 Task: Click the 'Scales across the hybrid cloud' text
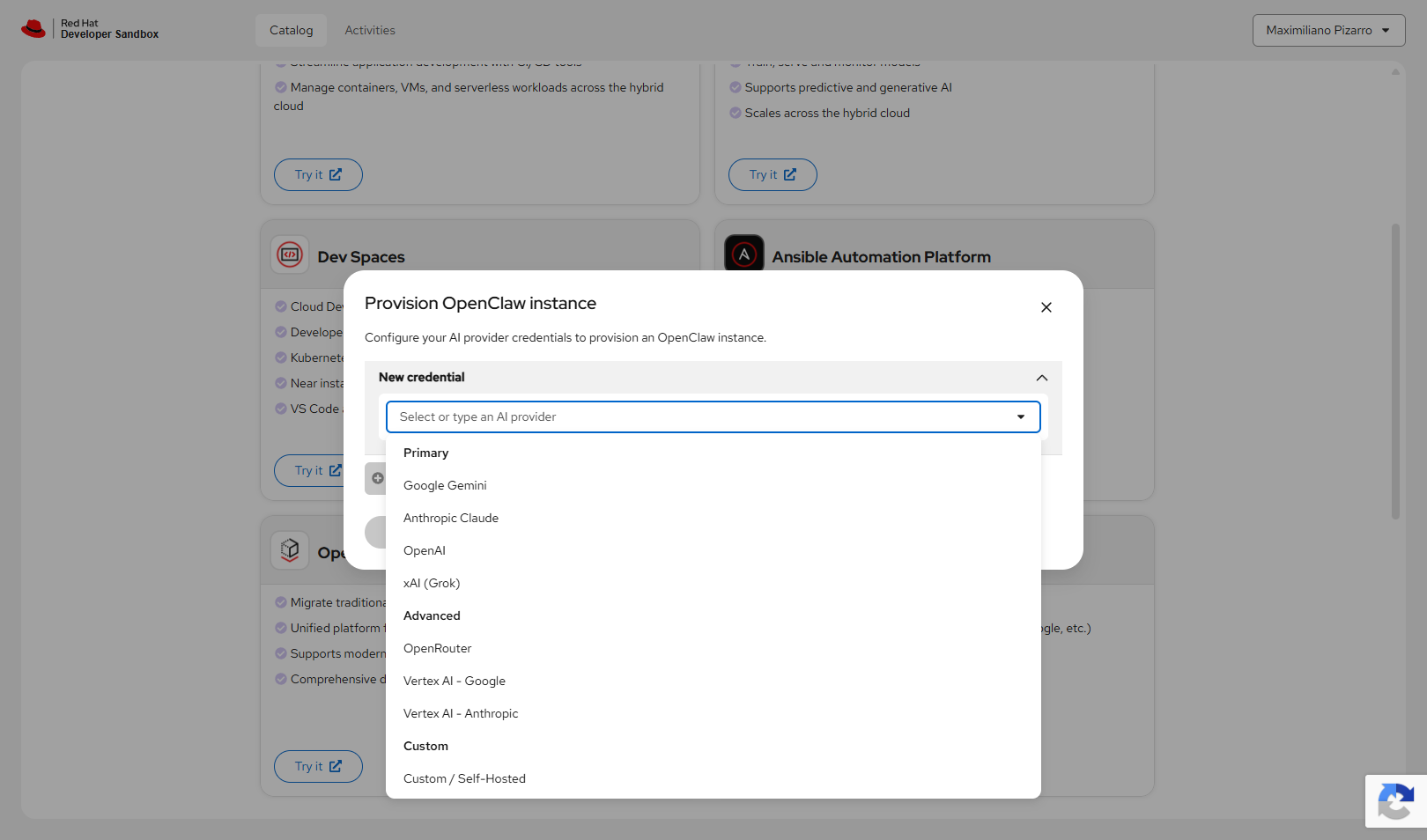827,113
